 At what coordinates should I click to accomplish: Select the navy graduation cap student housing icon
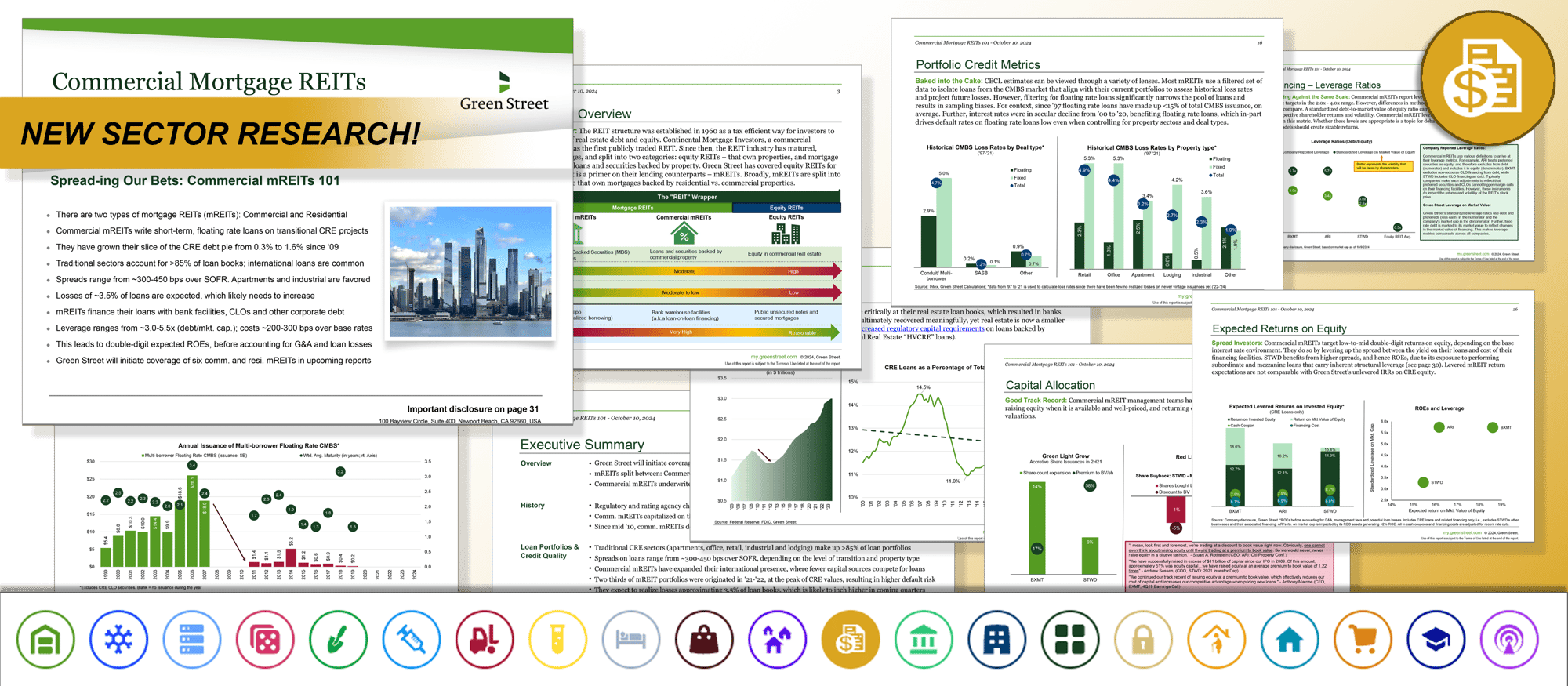pyautogui.click(x=1436, y=640)
